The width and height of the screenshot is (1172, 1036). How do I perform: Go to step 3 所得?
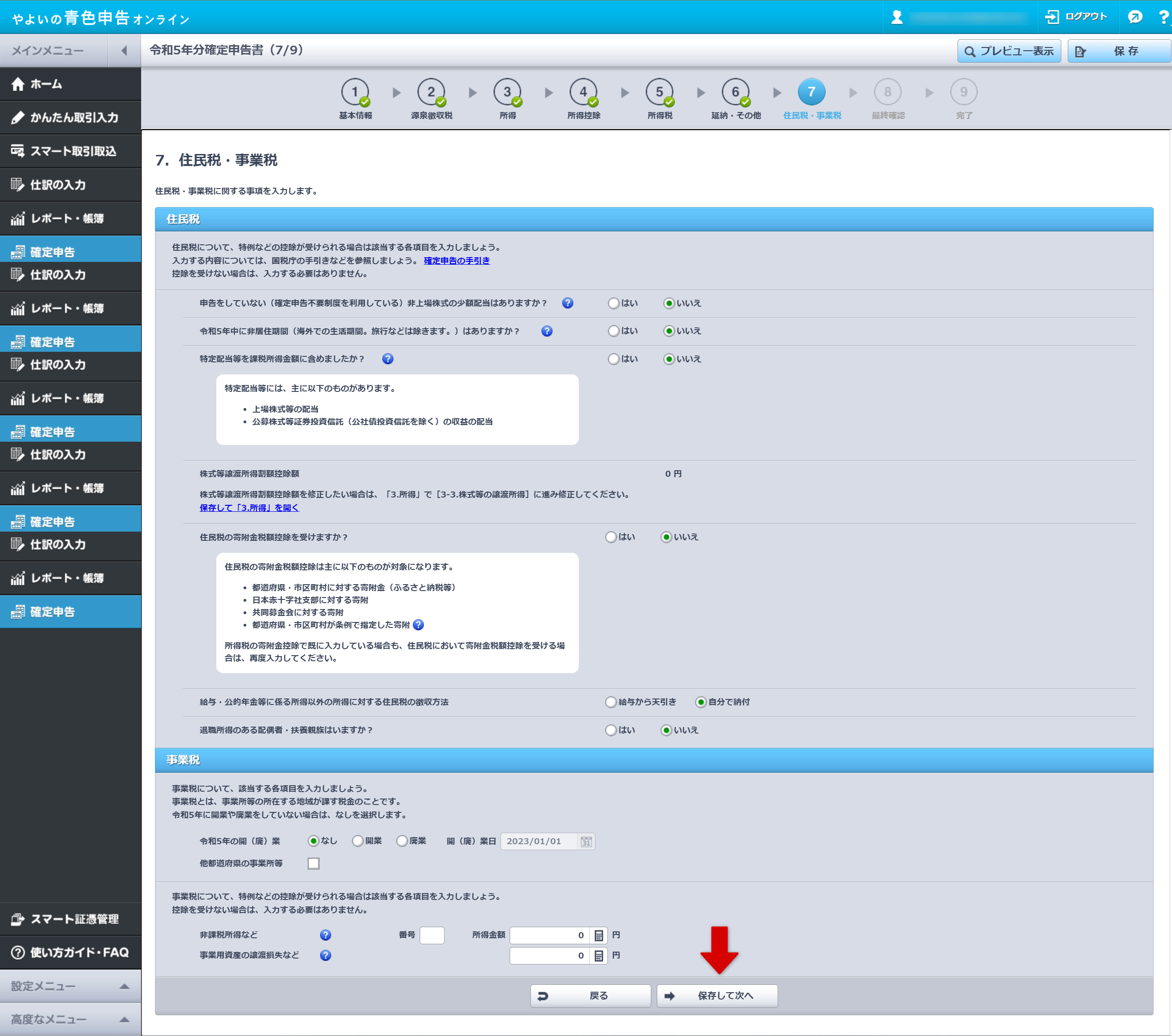point(507,92)
